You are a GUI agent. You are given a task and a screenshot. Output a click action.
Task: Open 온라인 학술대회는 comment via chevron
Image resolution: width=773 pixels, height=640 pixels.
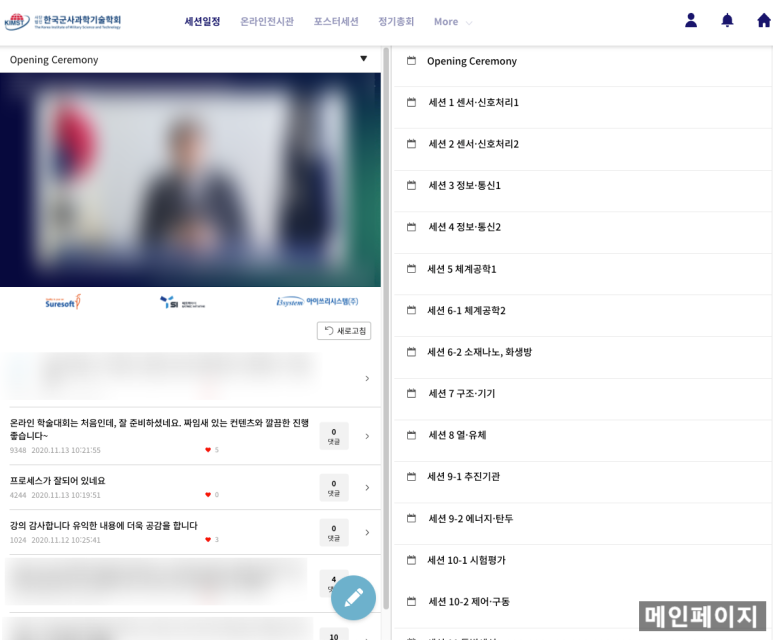[367, 436]
